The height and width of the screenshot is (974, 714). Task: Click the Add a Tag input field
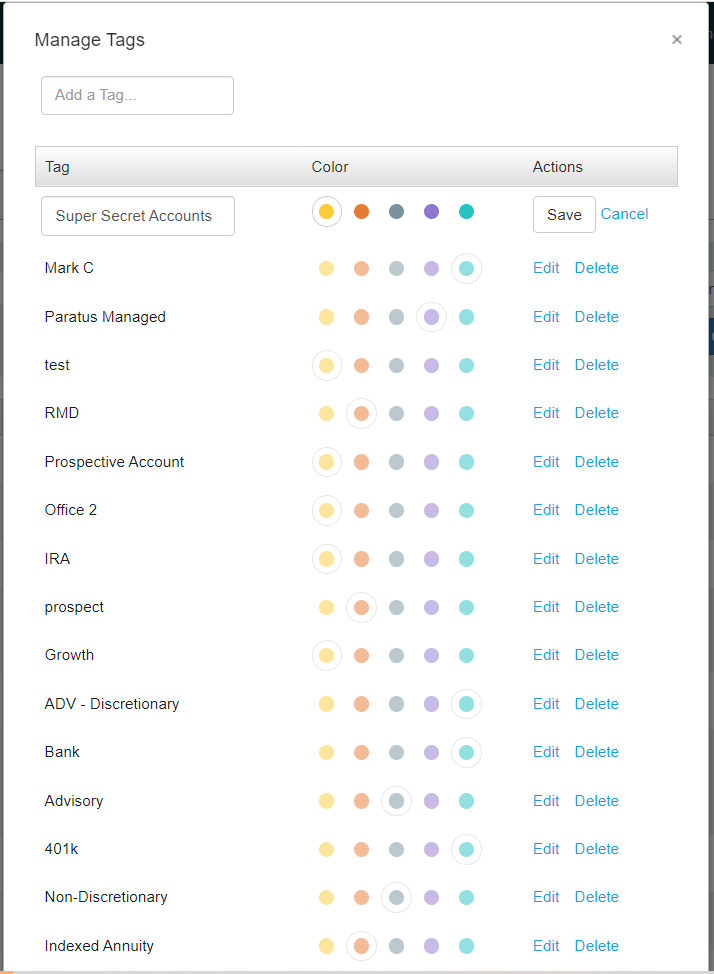click(x=137, y=95)
